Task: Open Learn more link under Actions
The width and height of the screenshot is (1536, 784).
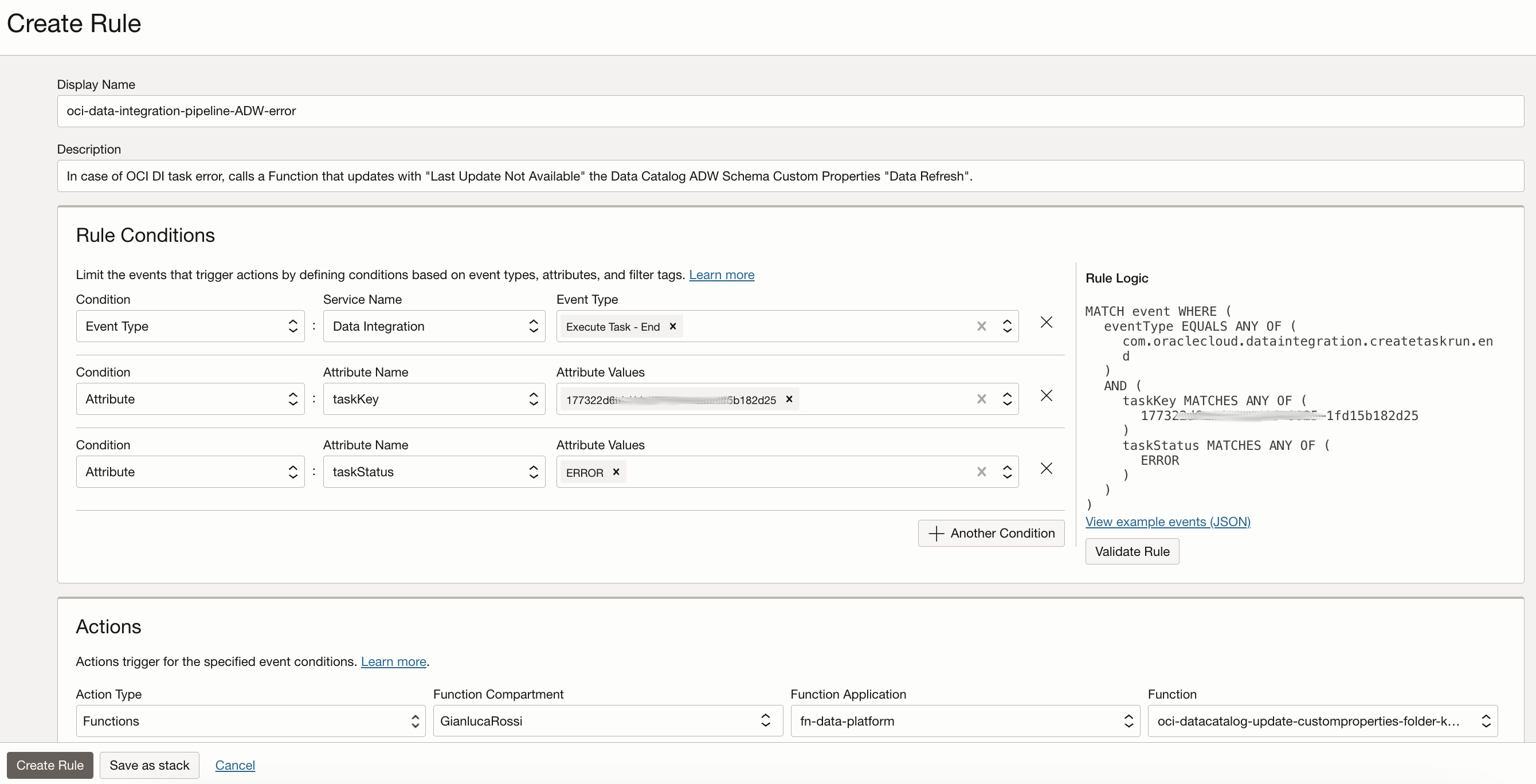Action: coord(394,662)
